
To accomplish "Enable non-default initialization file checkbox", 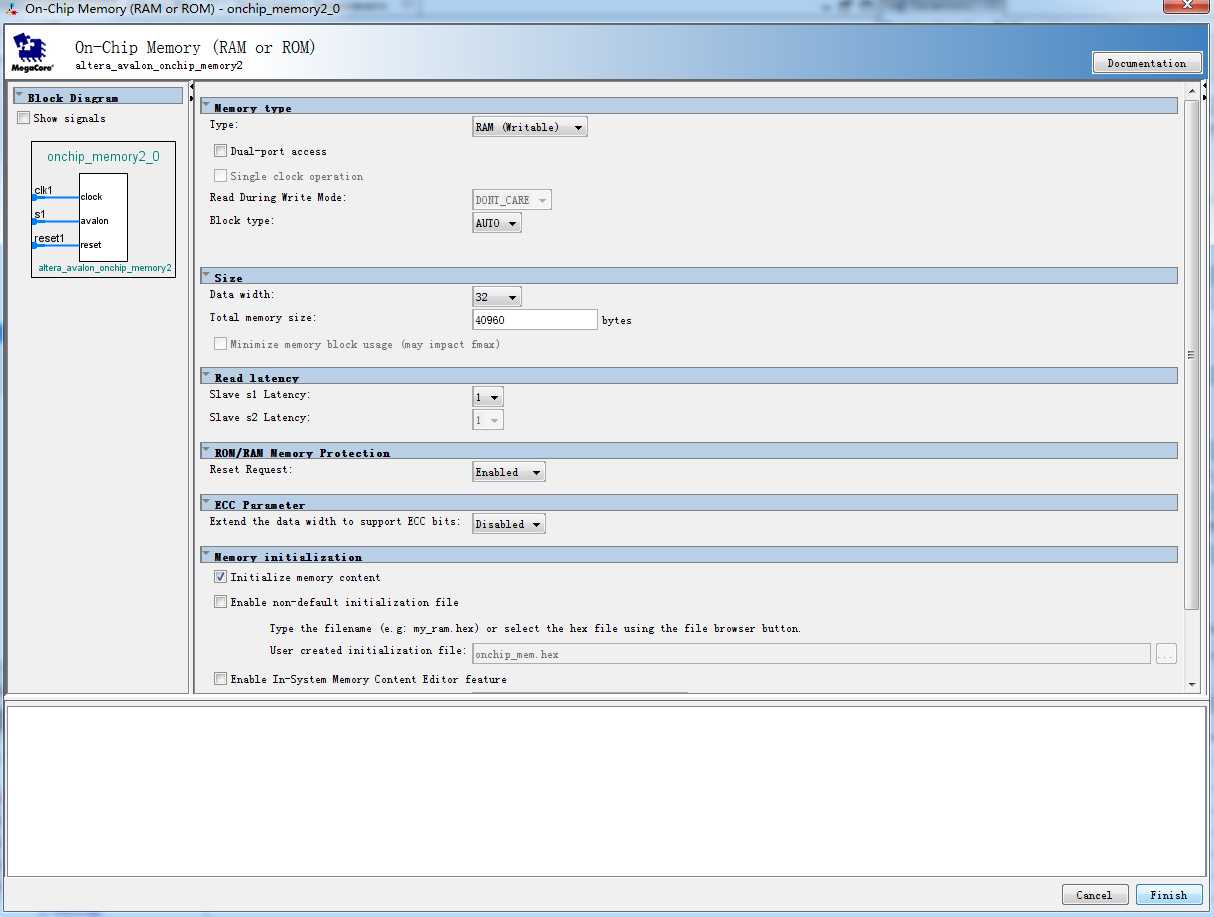I will pyautogui.click(x=221, y=602).
